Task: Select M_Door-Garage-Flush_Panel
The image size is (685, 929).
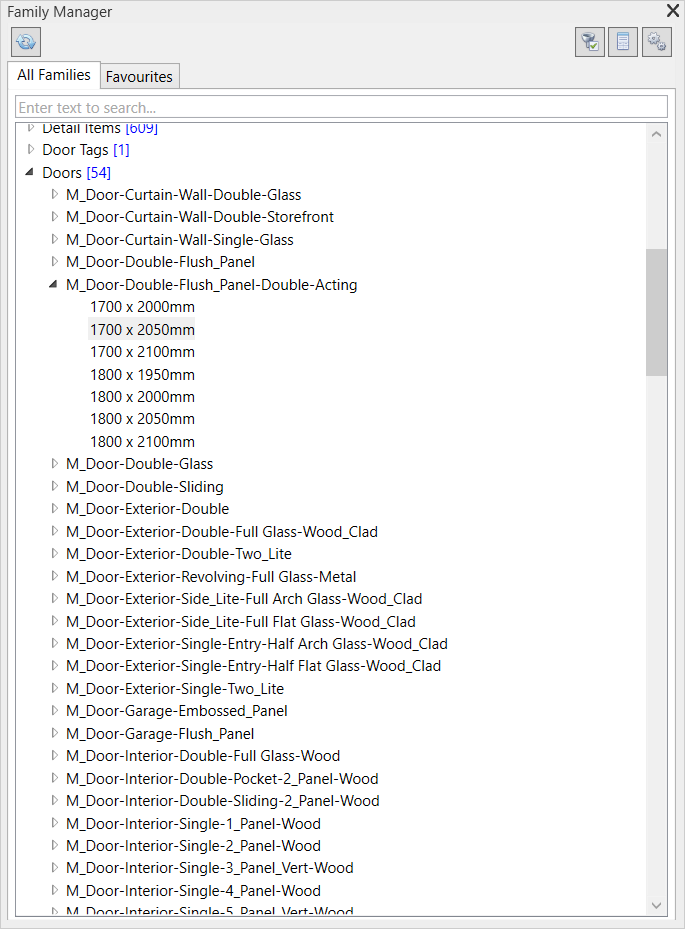Action: tap(160, 733)
